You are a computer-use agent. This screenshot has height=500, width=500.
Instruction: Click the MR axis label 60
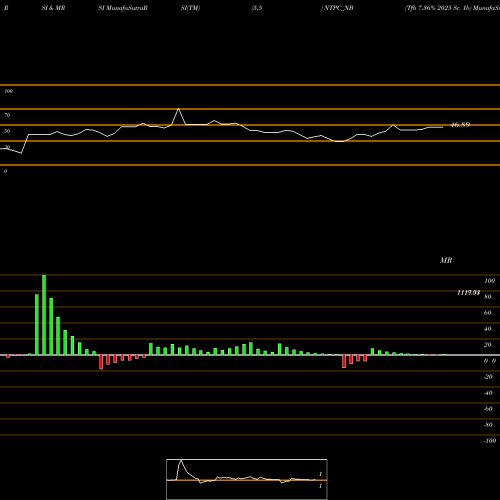tap(488, 313)
